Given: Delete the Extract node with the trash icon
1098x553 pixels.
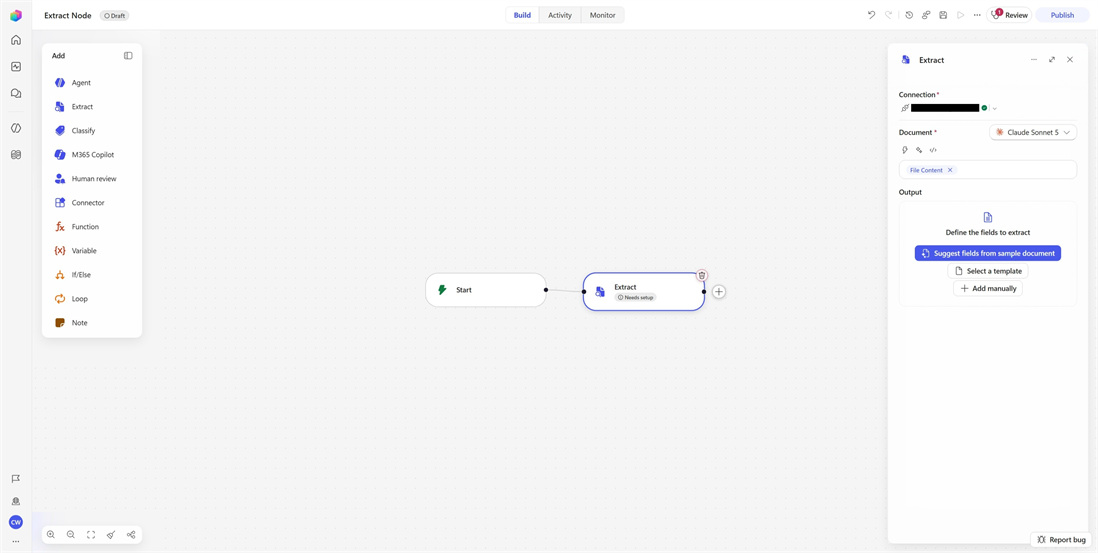Looking at the screenshot, I should pos(702,275).
